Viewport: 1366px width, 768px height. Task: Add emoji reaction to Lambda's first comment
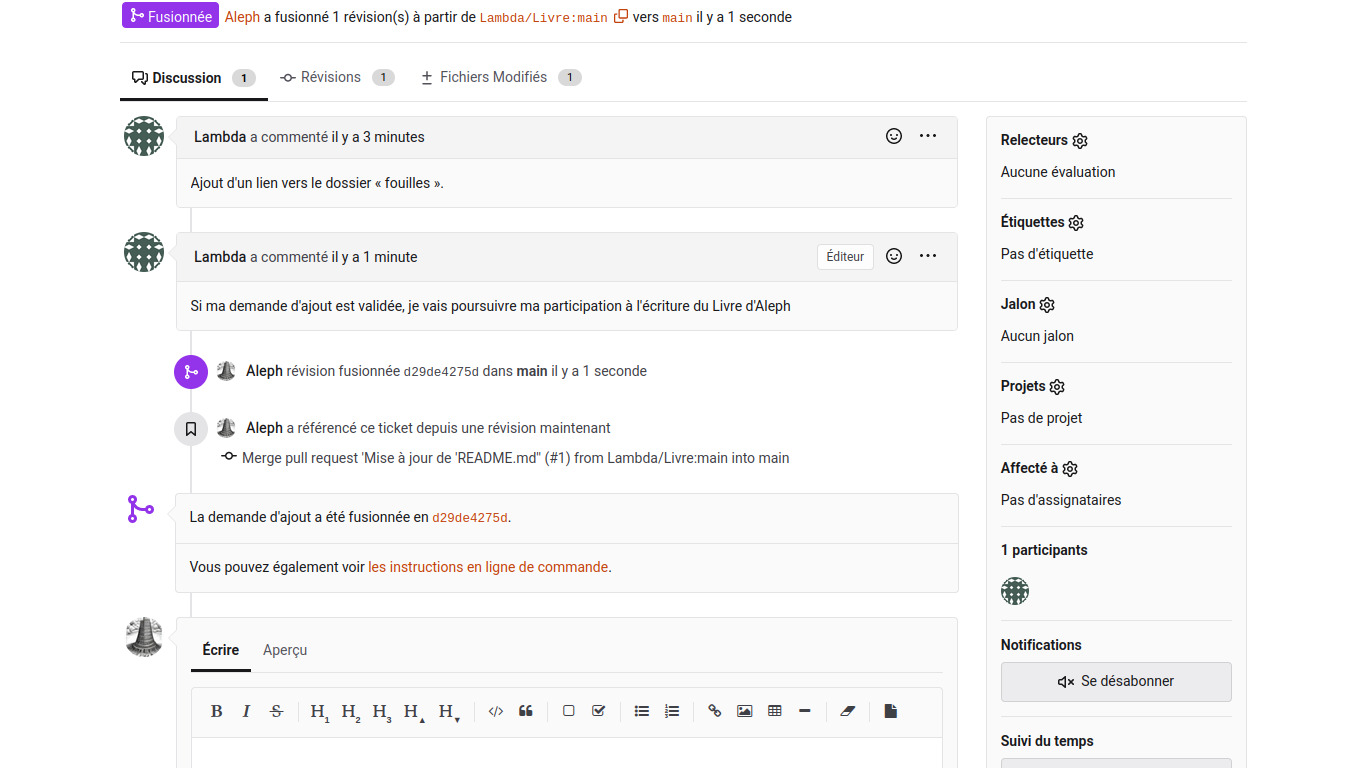[894, 136]
